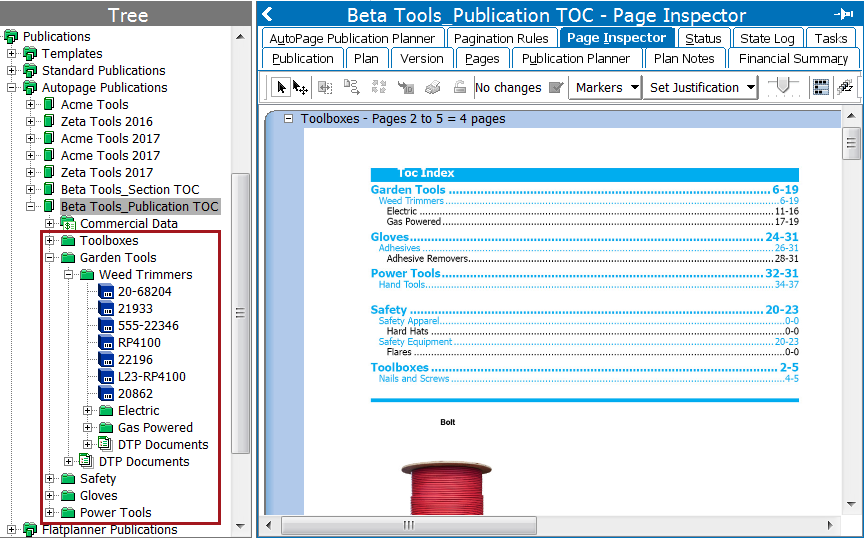The width and height of the screenshot is (864, 540).
Task: Collapse the Toolboxes pages section
Action: point(288,119)
